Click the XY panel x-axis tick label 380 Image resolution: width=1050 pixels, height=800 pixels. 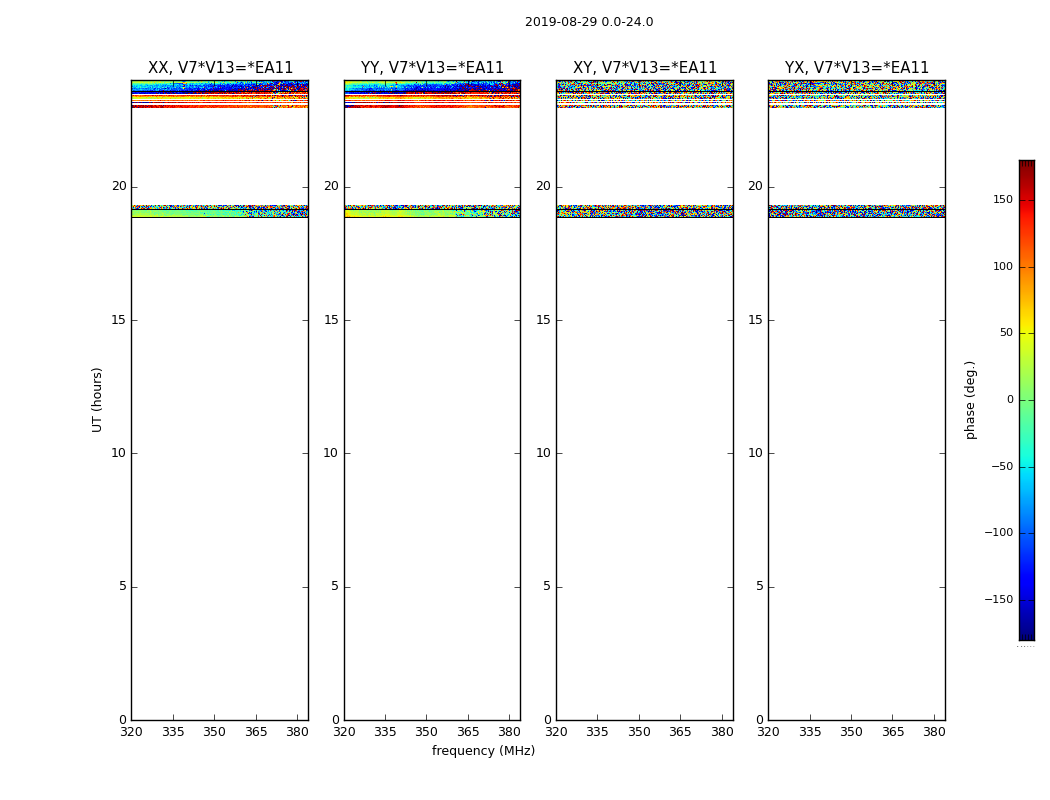click(722, 732)
